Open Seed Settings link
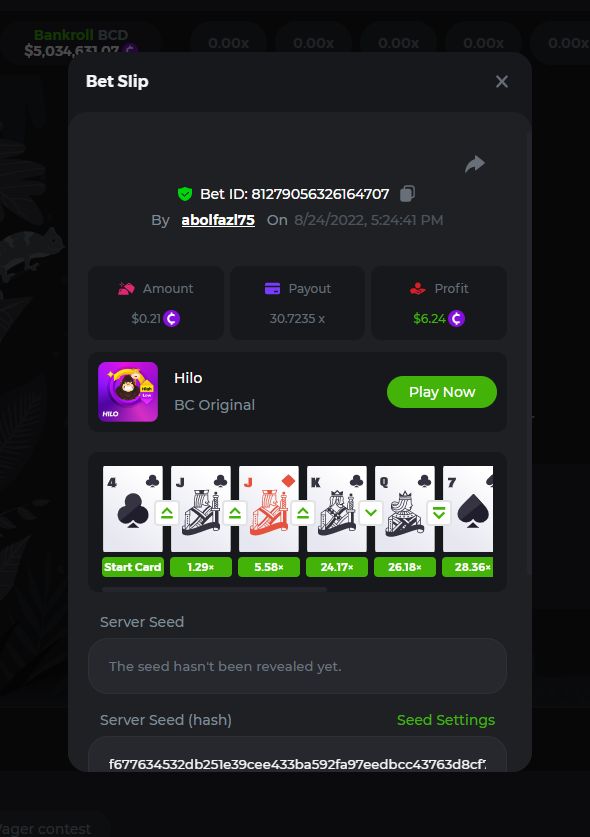The image size is (590, 837). point(446,720)
